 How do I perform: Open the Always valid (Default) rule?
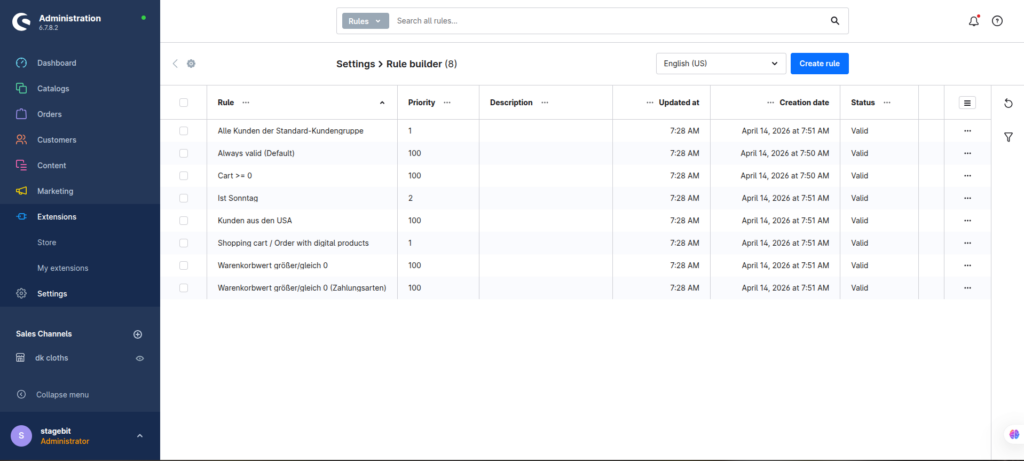[x=256, y=153]
